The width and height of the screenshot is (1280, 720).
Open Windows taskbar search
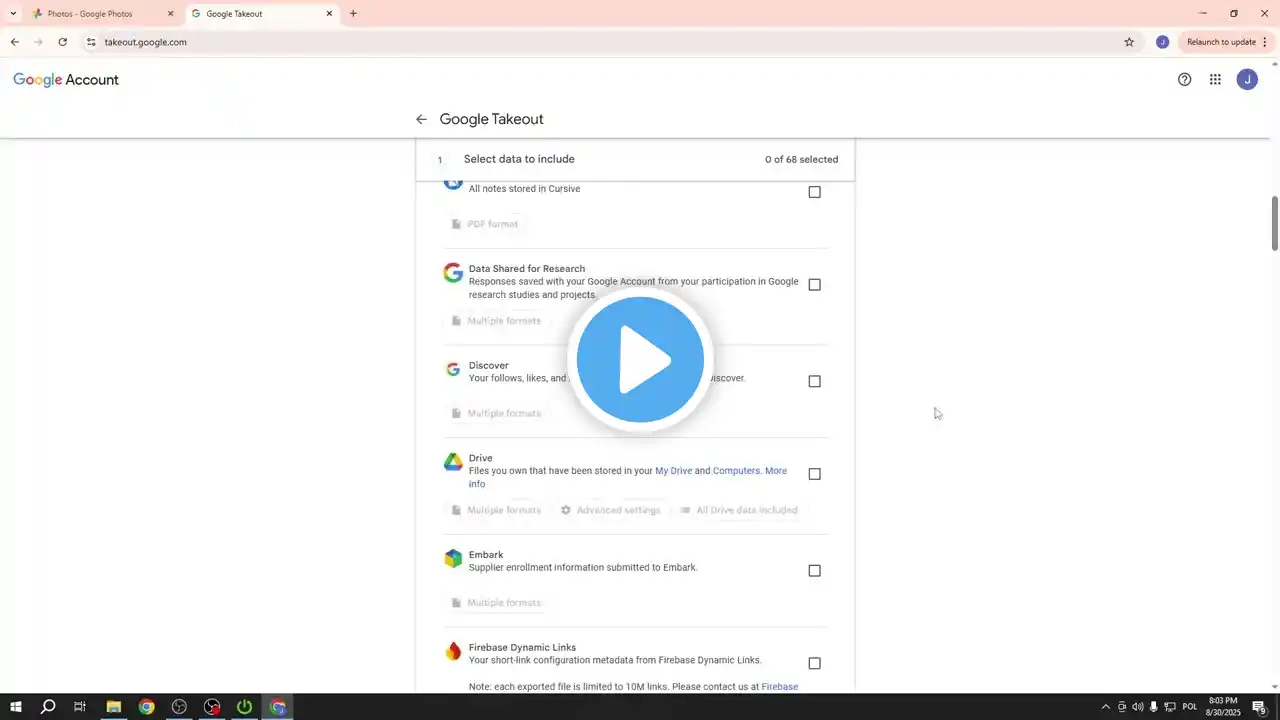[47, 707]
